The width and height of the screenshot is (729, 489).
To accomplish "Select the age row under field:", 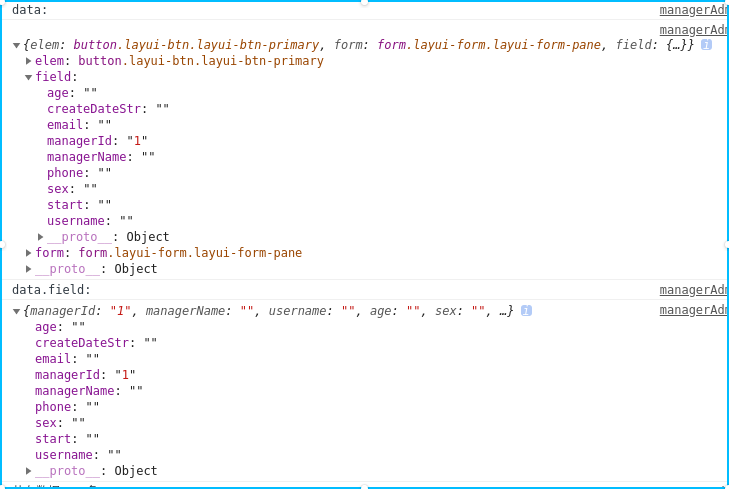I will (x=72, y=93).
